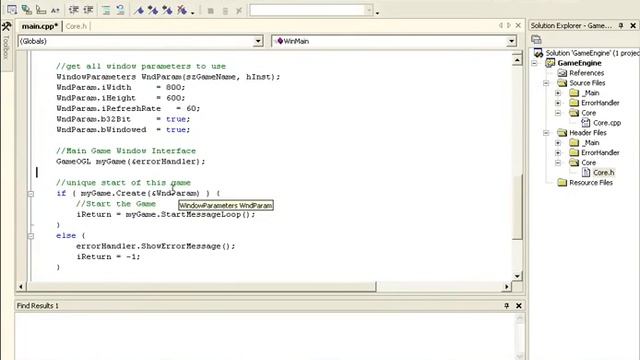Close the Solution Explorer panel
Viewport: 640px width, 360px height.
pos(633,25)
